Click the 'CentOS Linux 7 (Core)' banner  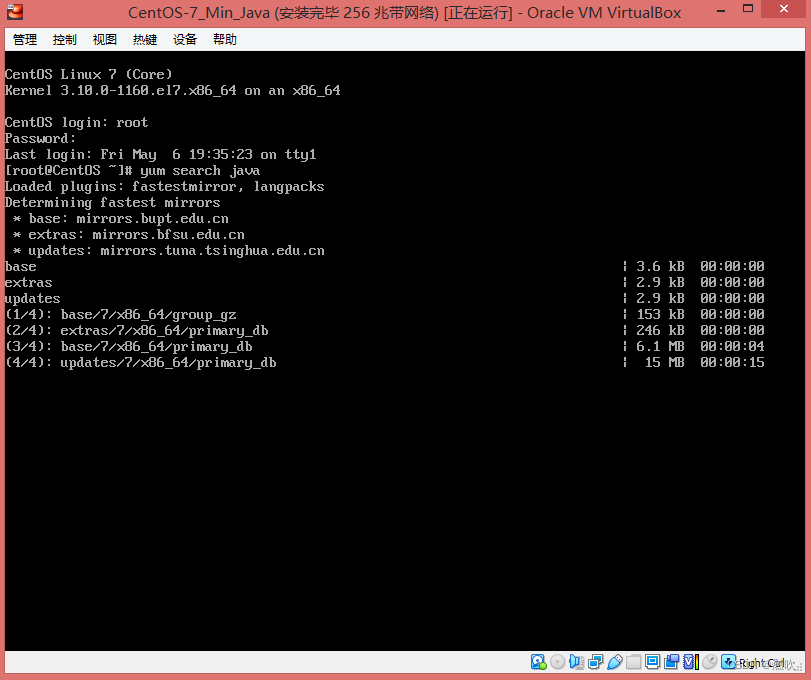[88, 74]
